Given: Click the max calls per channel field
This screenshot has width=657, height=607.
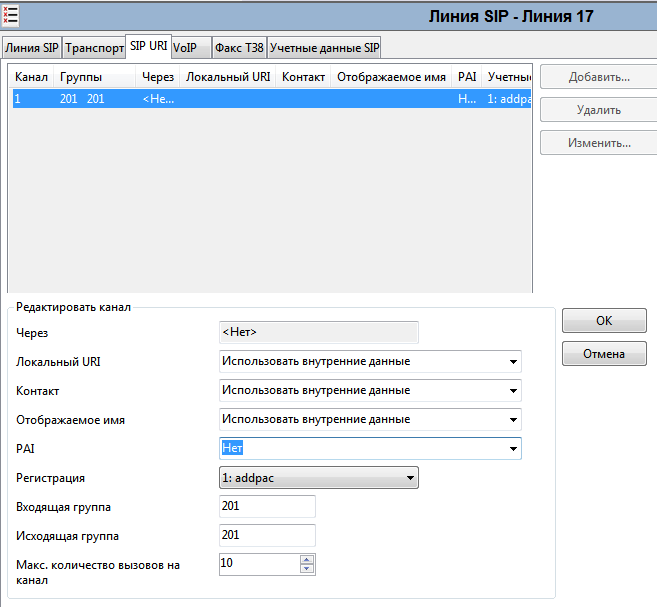Looking at the screenshot, I should click(x=260, y=564).
